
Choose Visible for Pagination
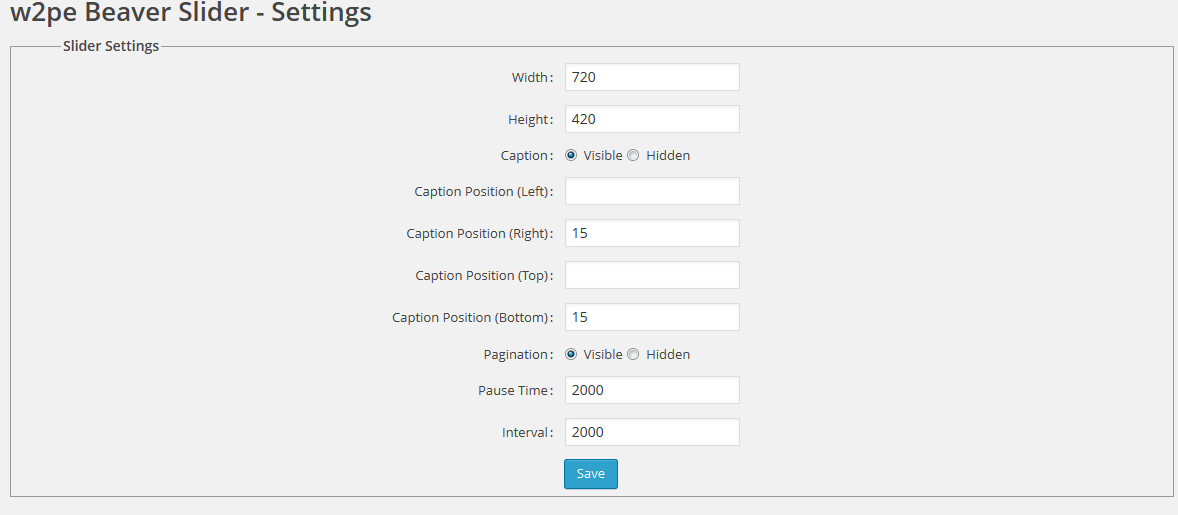(x=571, y=355)
